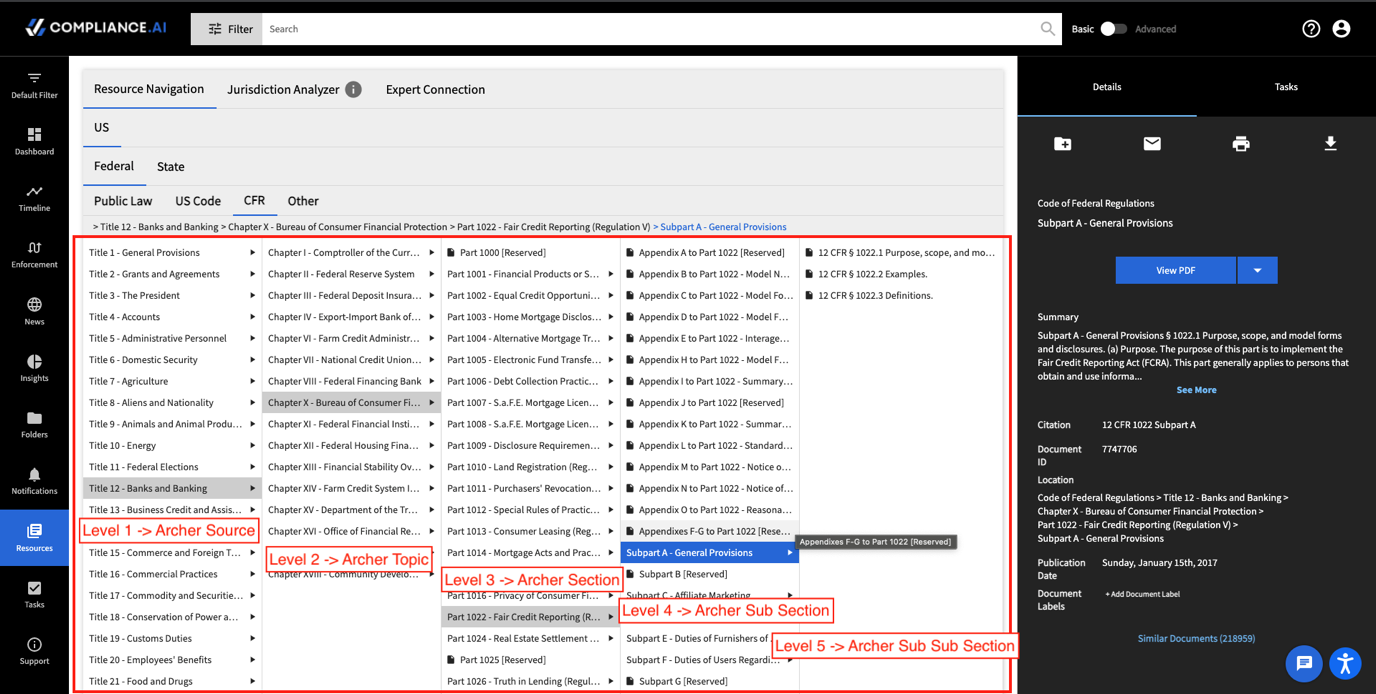Add document to folder icon
The width and height of the screenshot is (1376, 694).
coord(1063,144)
